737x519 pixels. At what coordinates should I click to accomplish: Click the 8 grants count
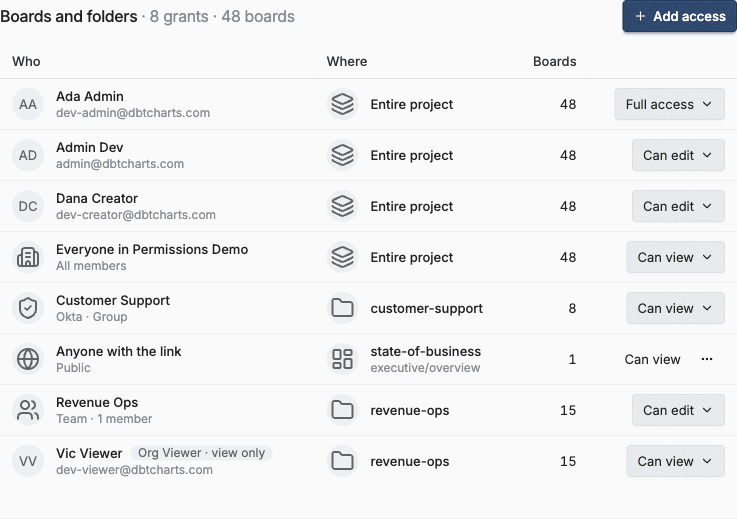(x=179, y=16)
